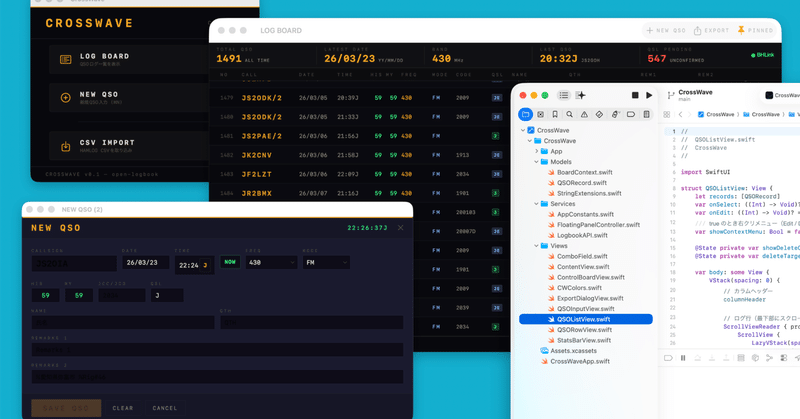This screenshot has height=419, width=800.
Task: Click the JCC/JCG code field
Action: (x=121, y=295)
